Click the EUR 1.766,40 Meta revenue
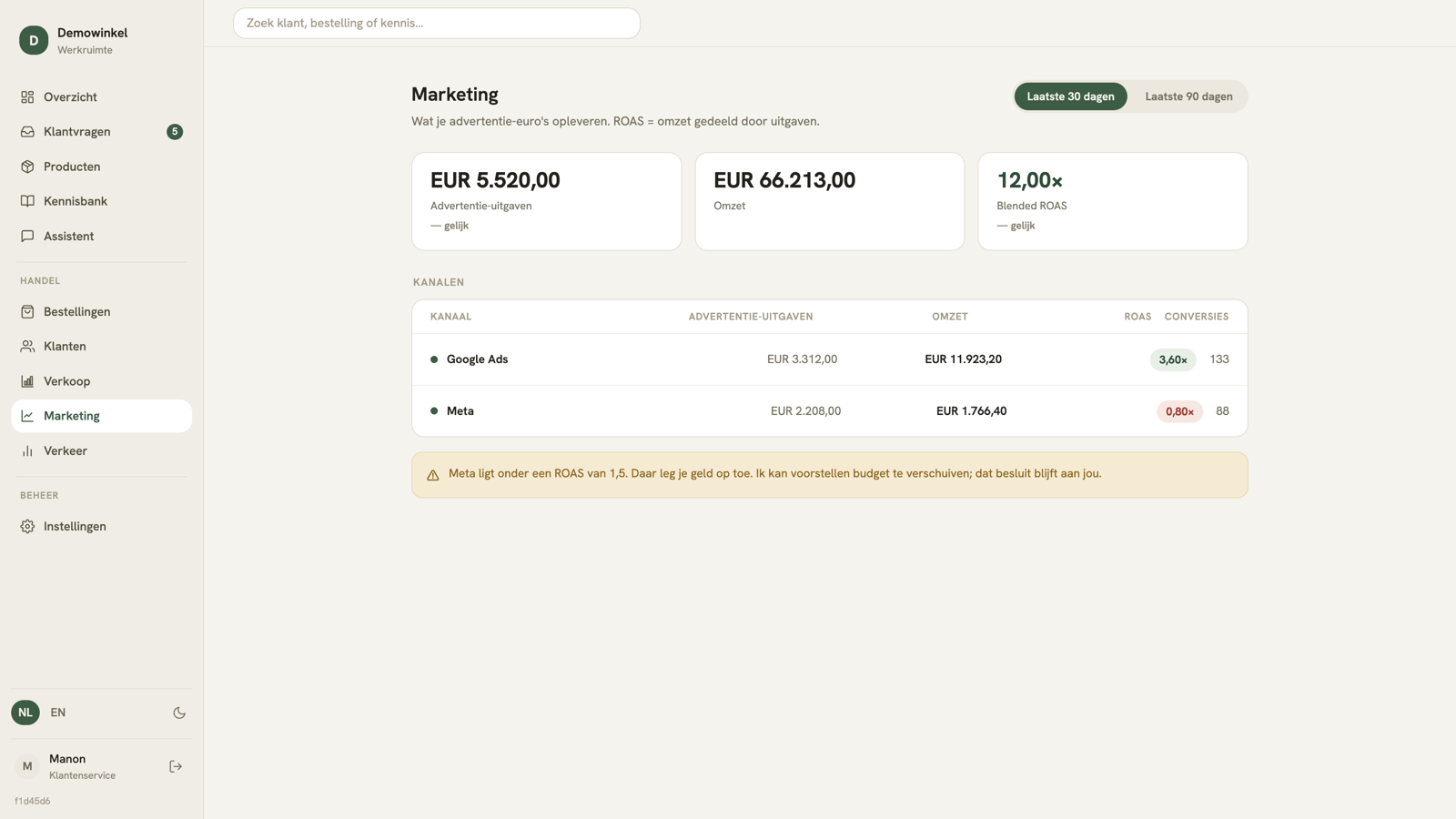 click(x=971, y=411)
